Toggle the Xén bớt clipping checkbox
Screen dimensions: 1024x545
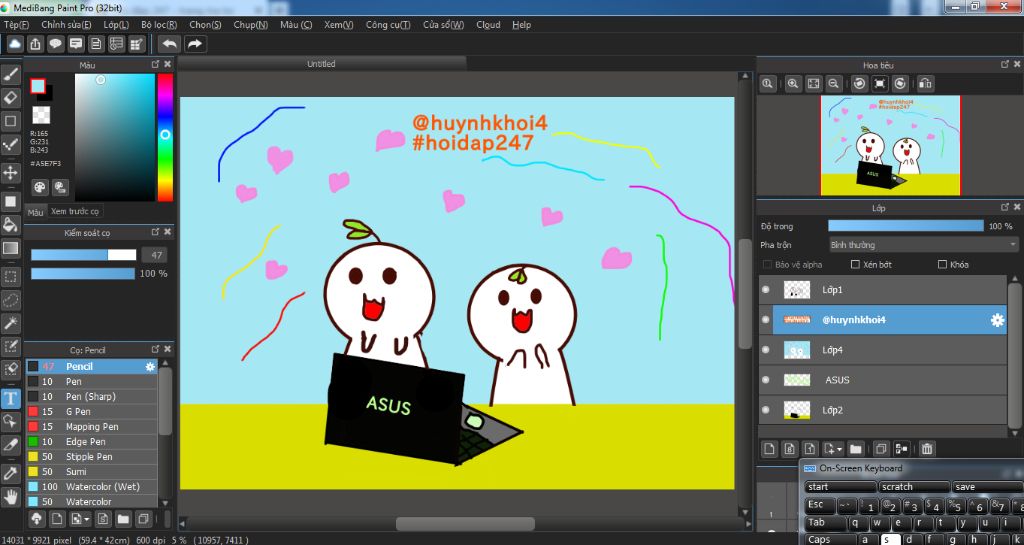[855, 264]
